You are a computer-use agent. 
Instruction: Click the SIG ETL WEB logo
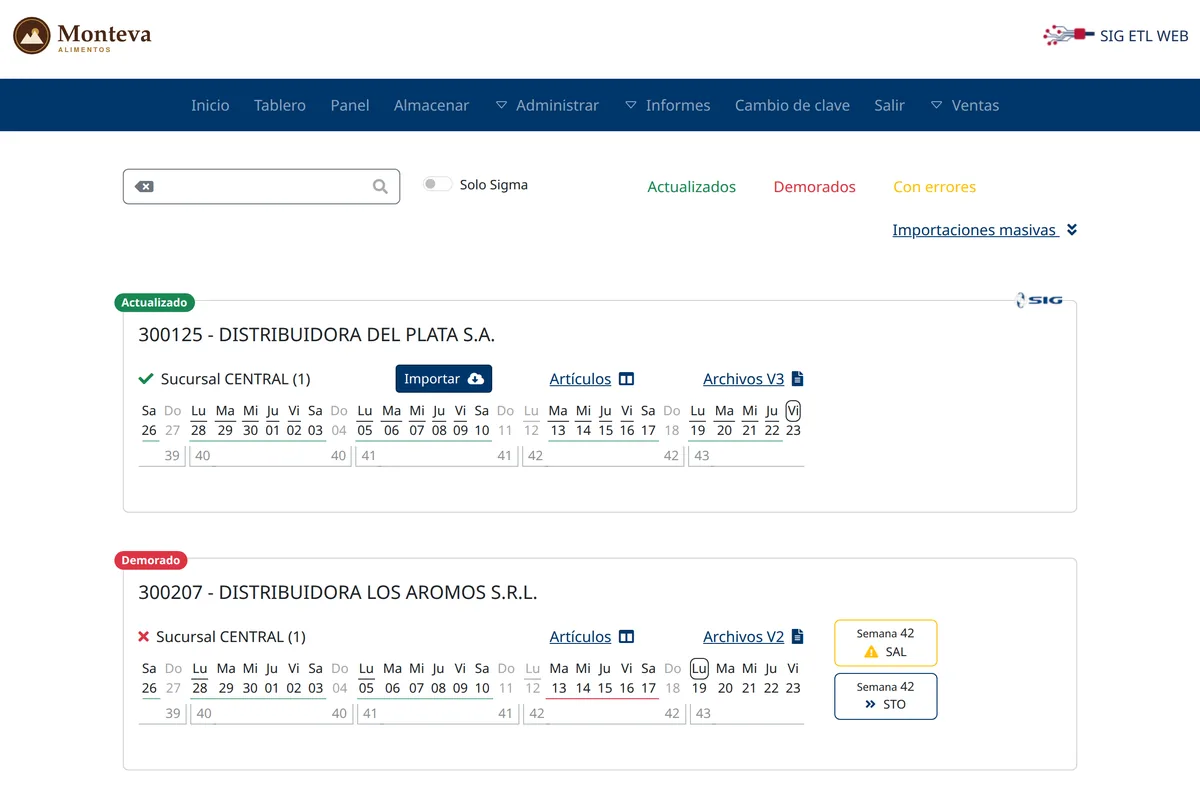[1116, 35]
